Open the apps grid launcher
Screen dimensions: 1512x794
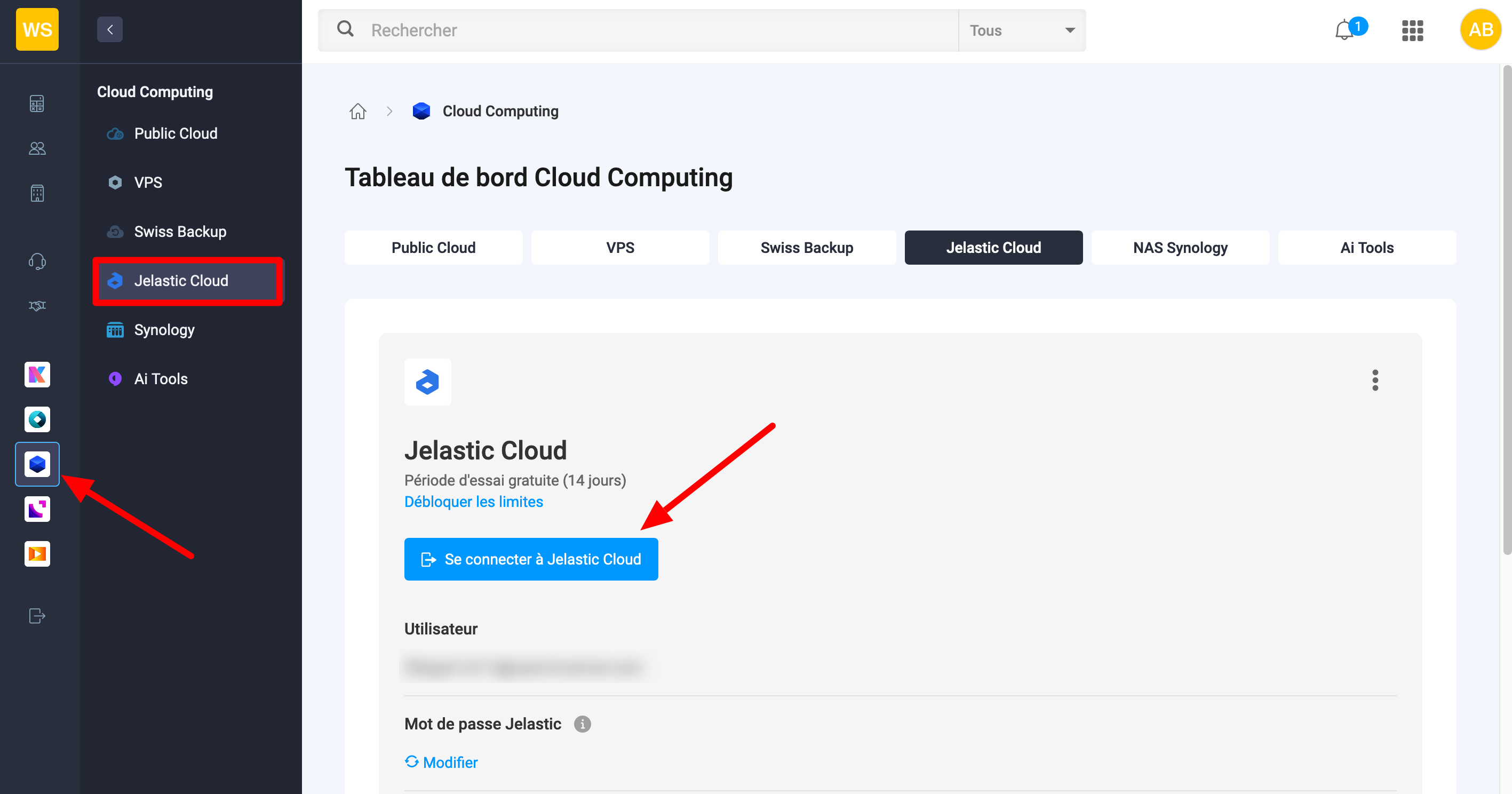pyautogui.click(x=1412, y=30)
